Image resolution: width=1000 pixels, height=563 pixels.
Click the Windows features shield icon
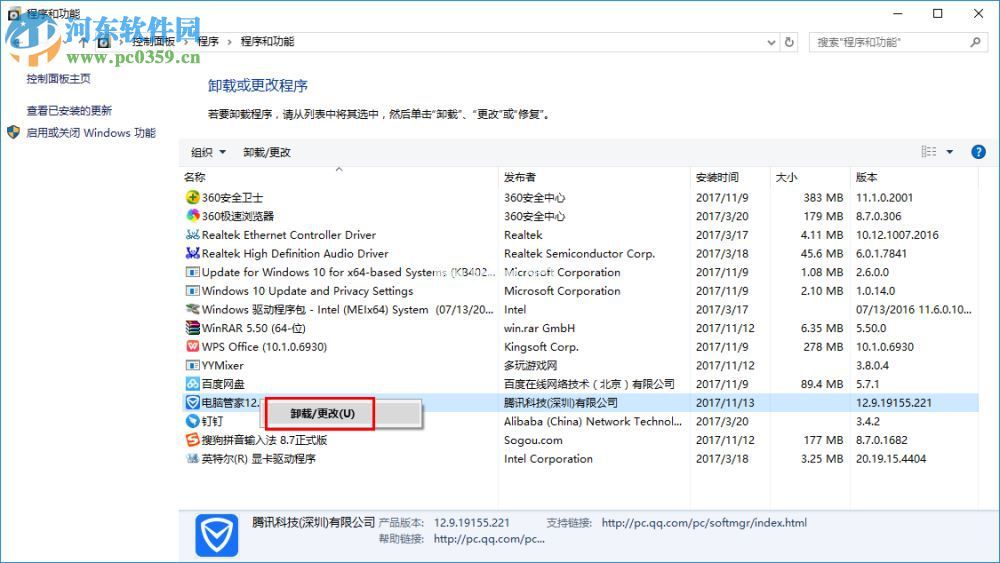tap(13, 133)
